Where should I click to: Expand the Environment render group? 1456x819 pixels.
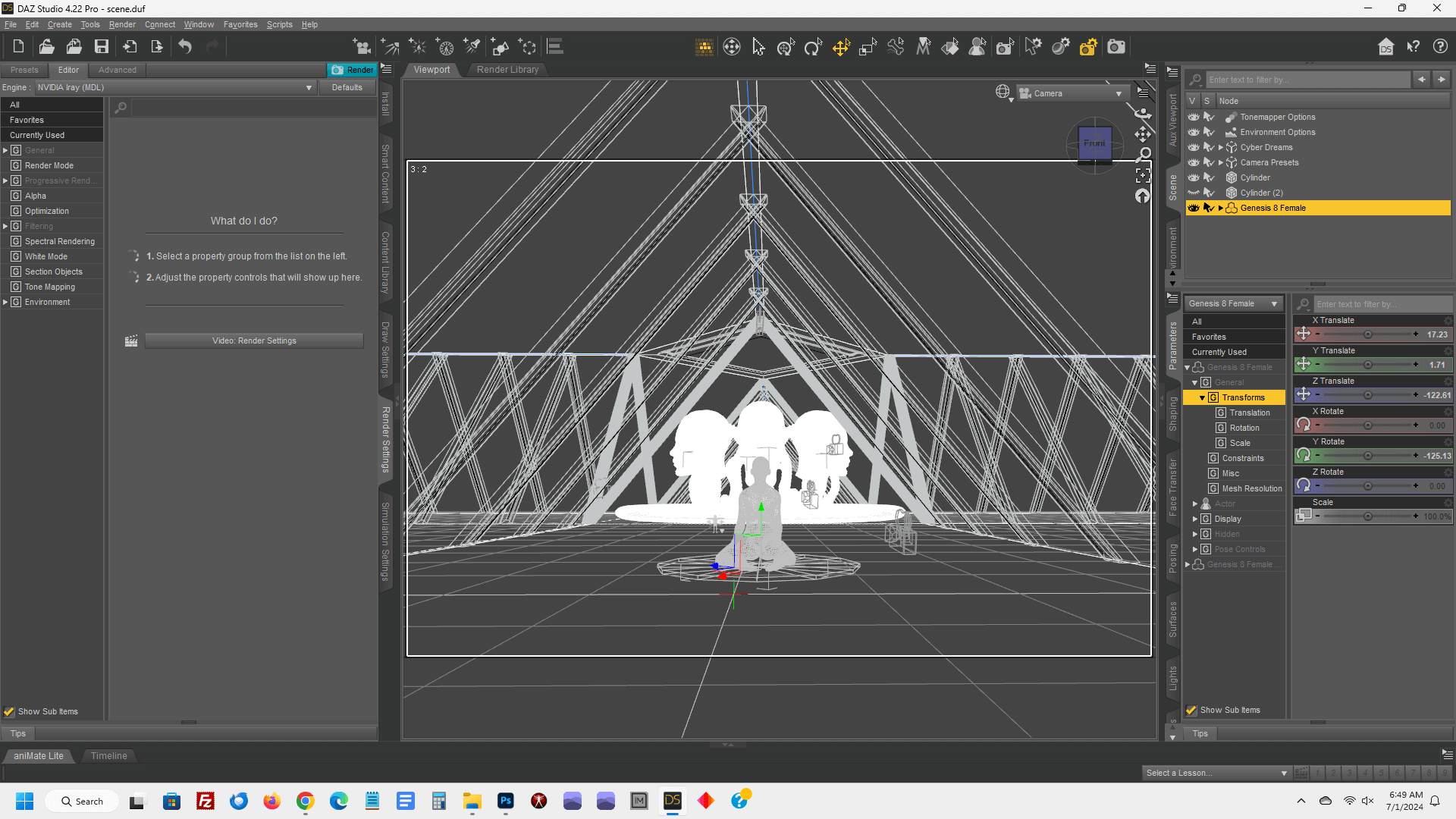tap(5, 302)
